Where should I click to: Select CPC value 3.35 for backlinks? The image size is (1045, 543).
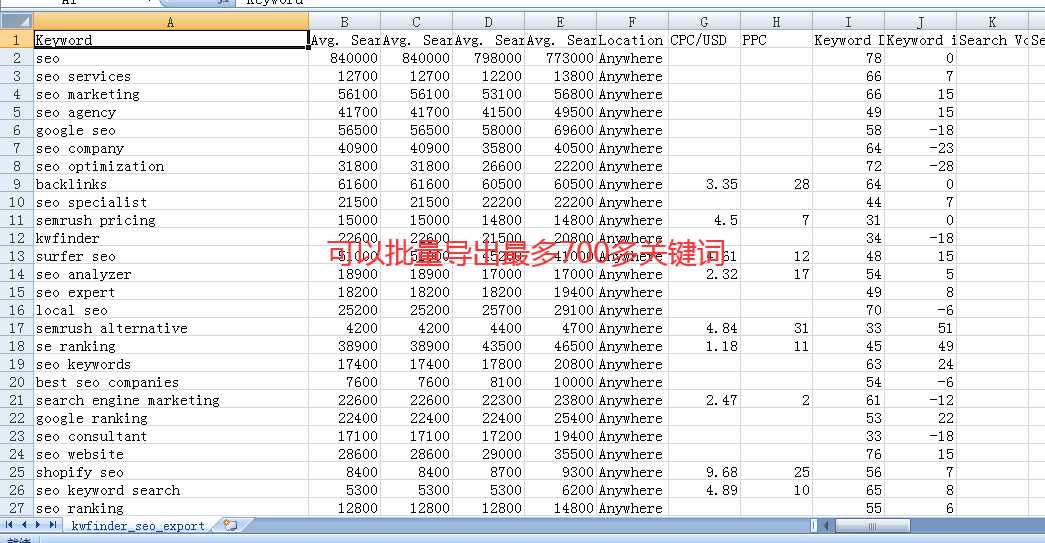coord(704,184)
